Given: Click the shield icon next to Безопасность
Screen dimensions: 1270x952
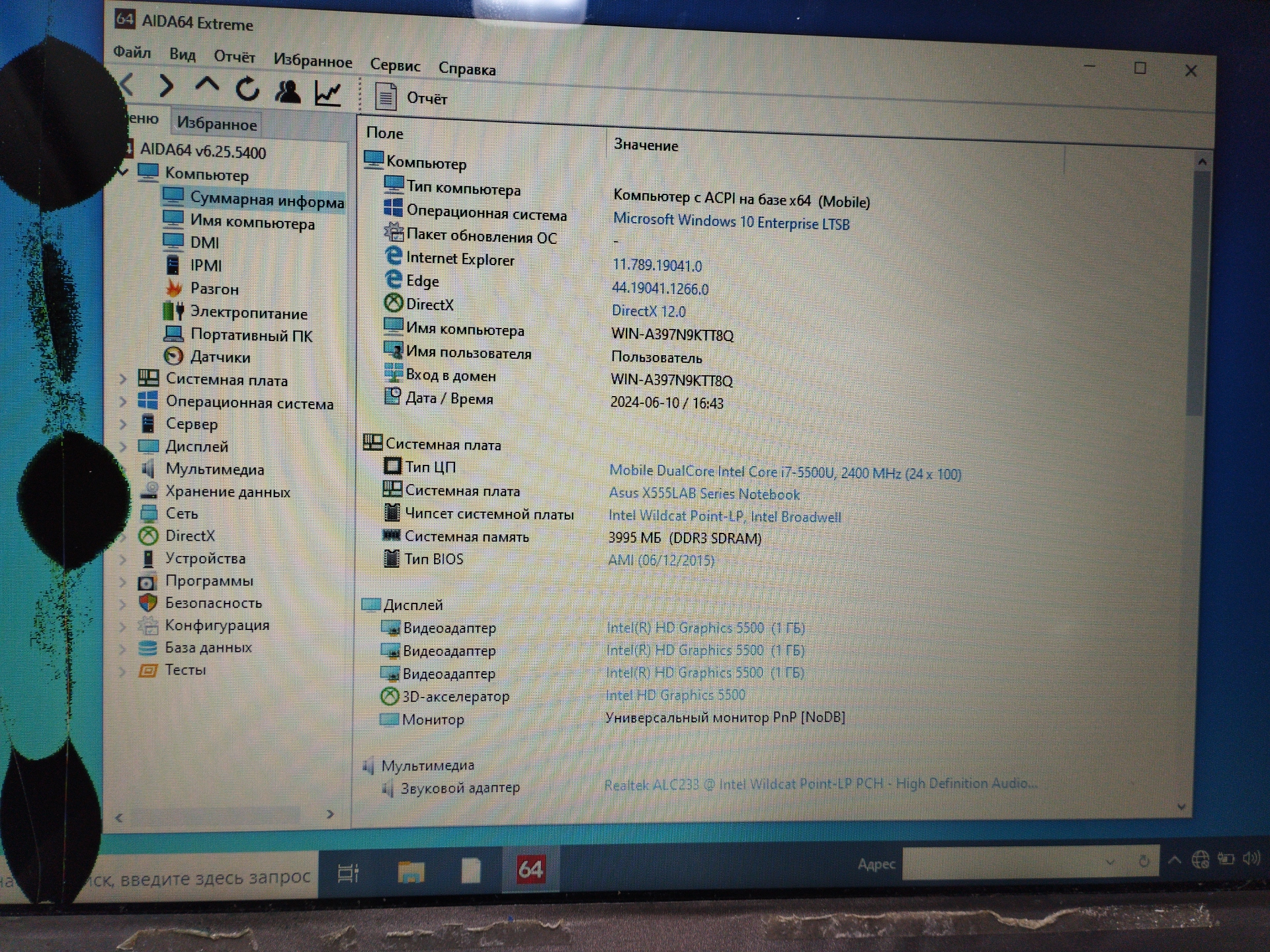Looking at the screenshot, I should click(x=148, y=603).
